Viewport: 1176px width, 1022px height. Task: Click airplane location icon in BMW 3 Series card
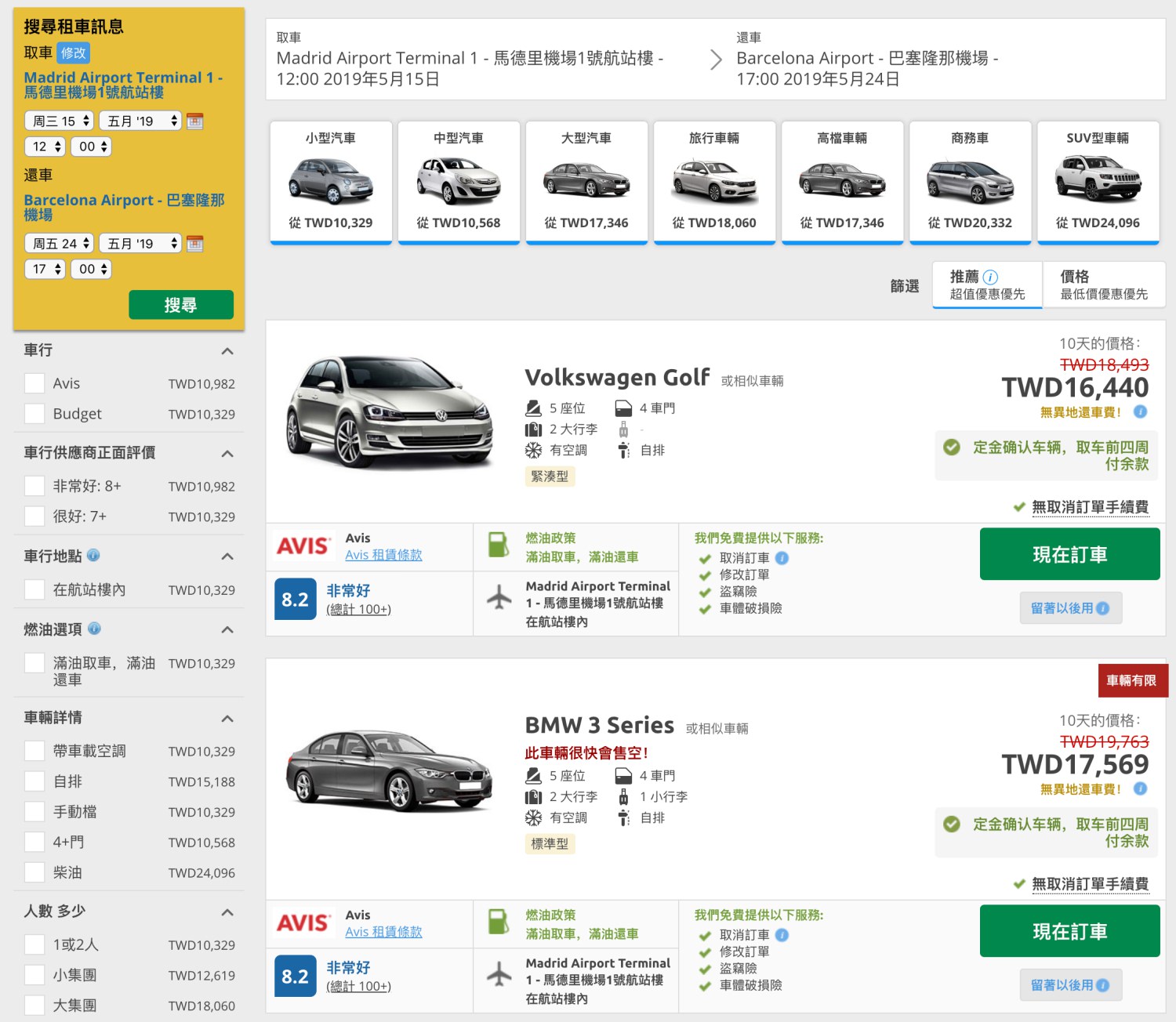(499, 974)
